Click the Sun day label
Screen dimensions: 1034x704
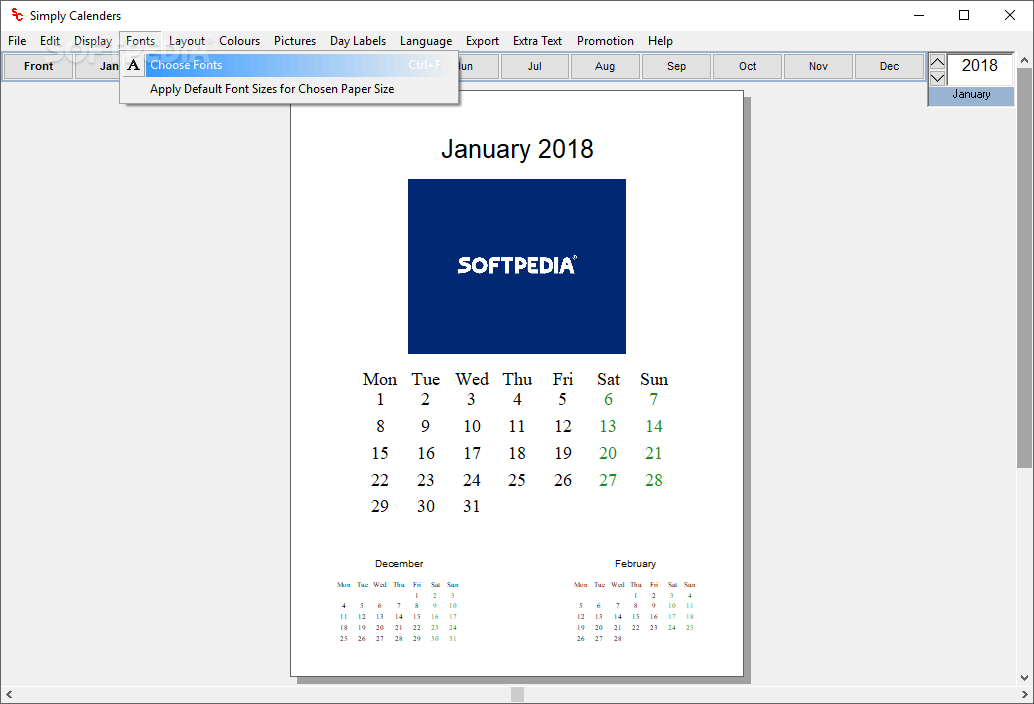point(654,380)
